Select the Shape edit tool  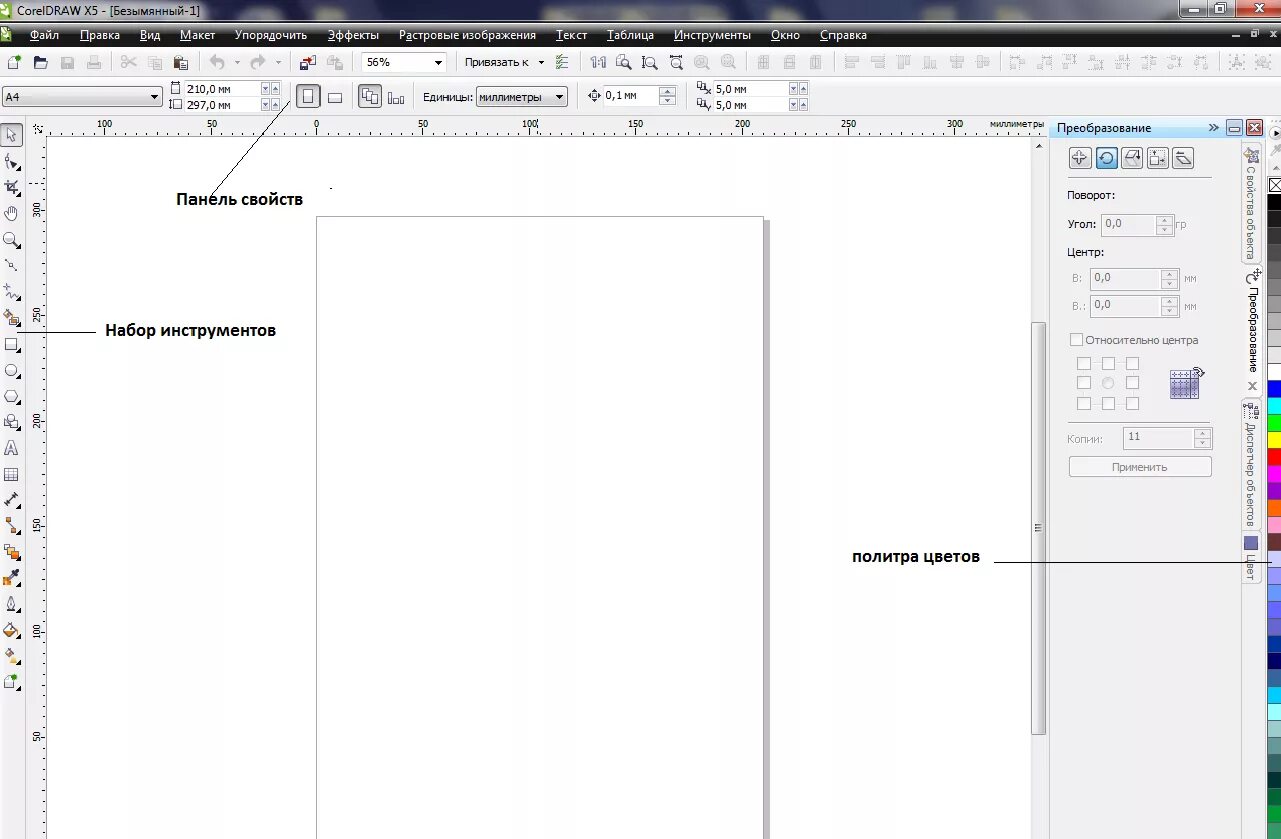(x=12, y=161)
